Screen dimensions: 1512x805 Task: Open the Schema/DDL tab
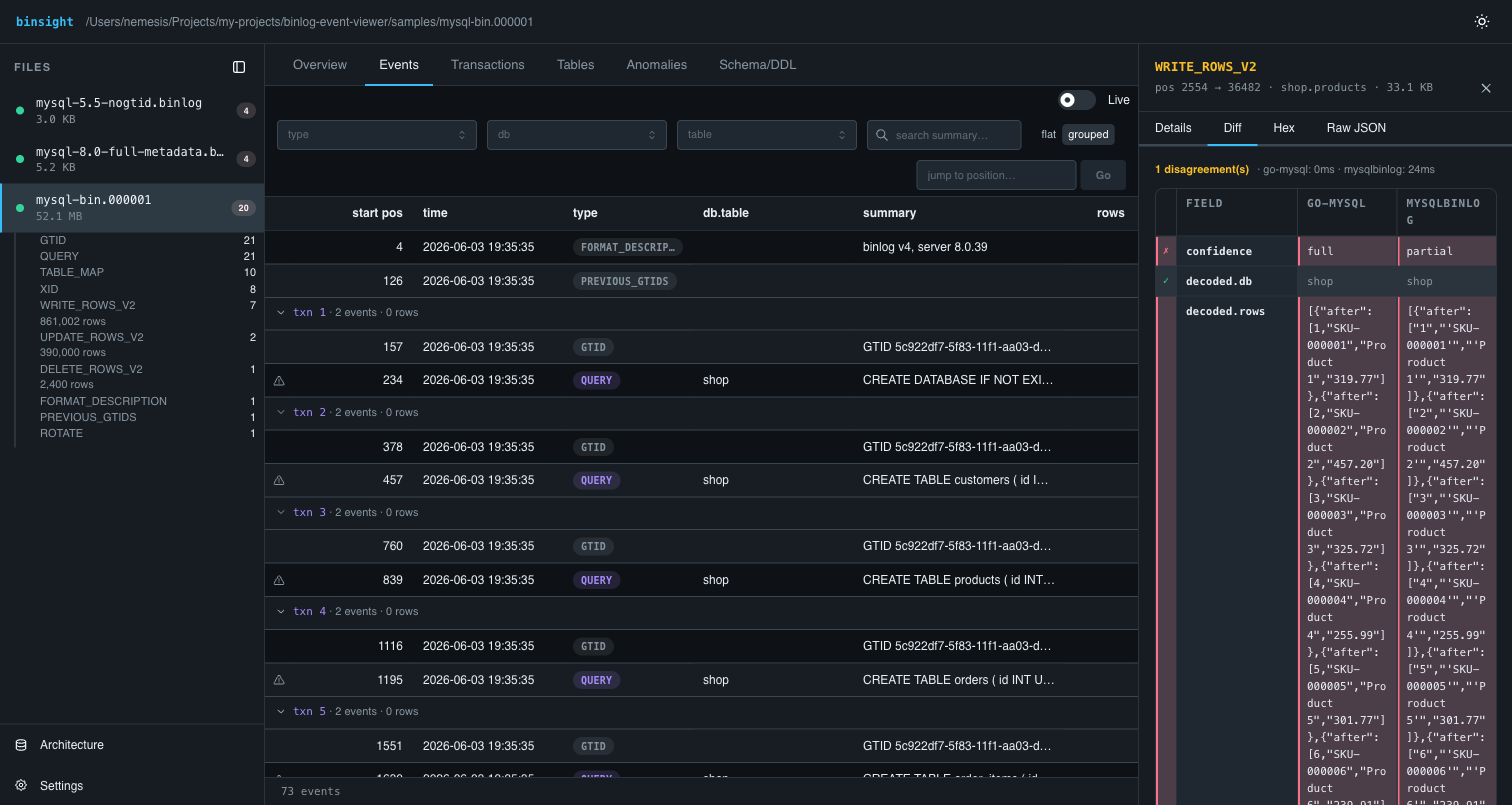click(758, 65)
